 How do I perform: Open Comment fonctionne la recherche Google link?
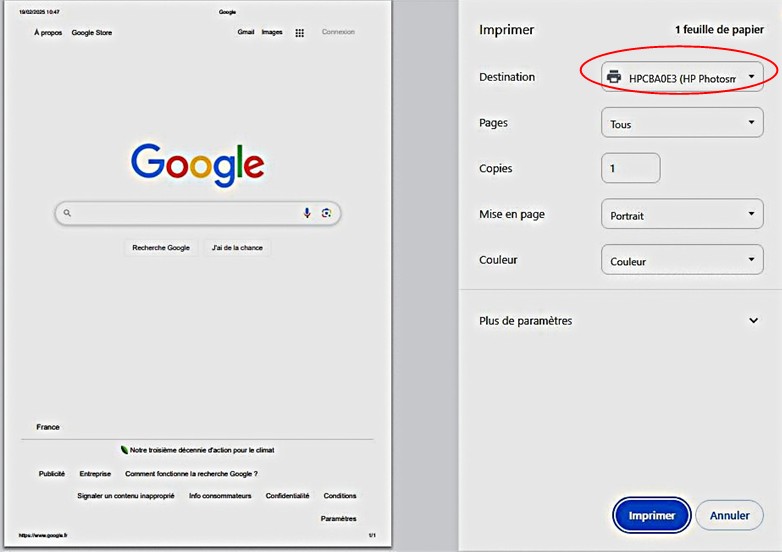click(x=192, y=474)
